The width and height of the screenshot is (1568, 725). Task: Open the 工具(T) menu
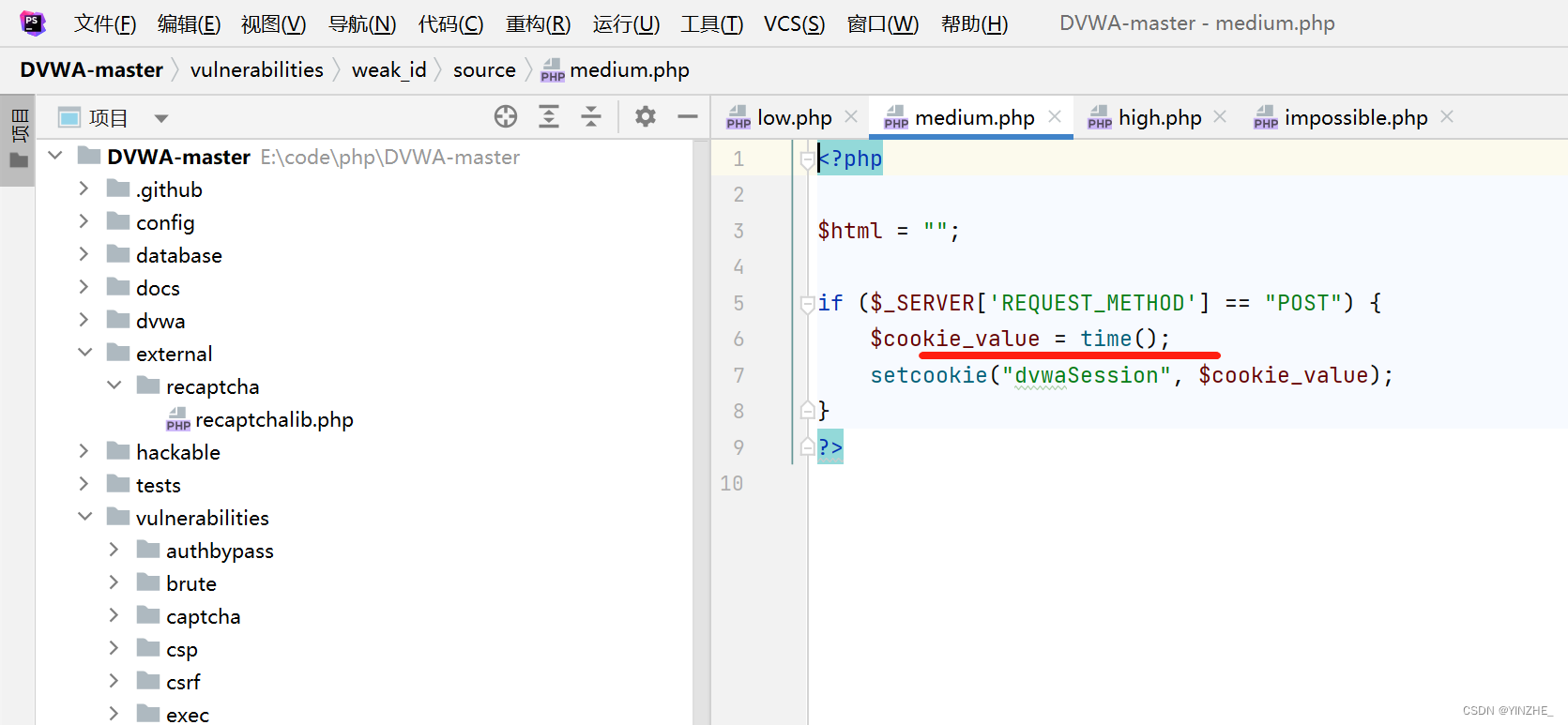712,23
